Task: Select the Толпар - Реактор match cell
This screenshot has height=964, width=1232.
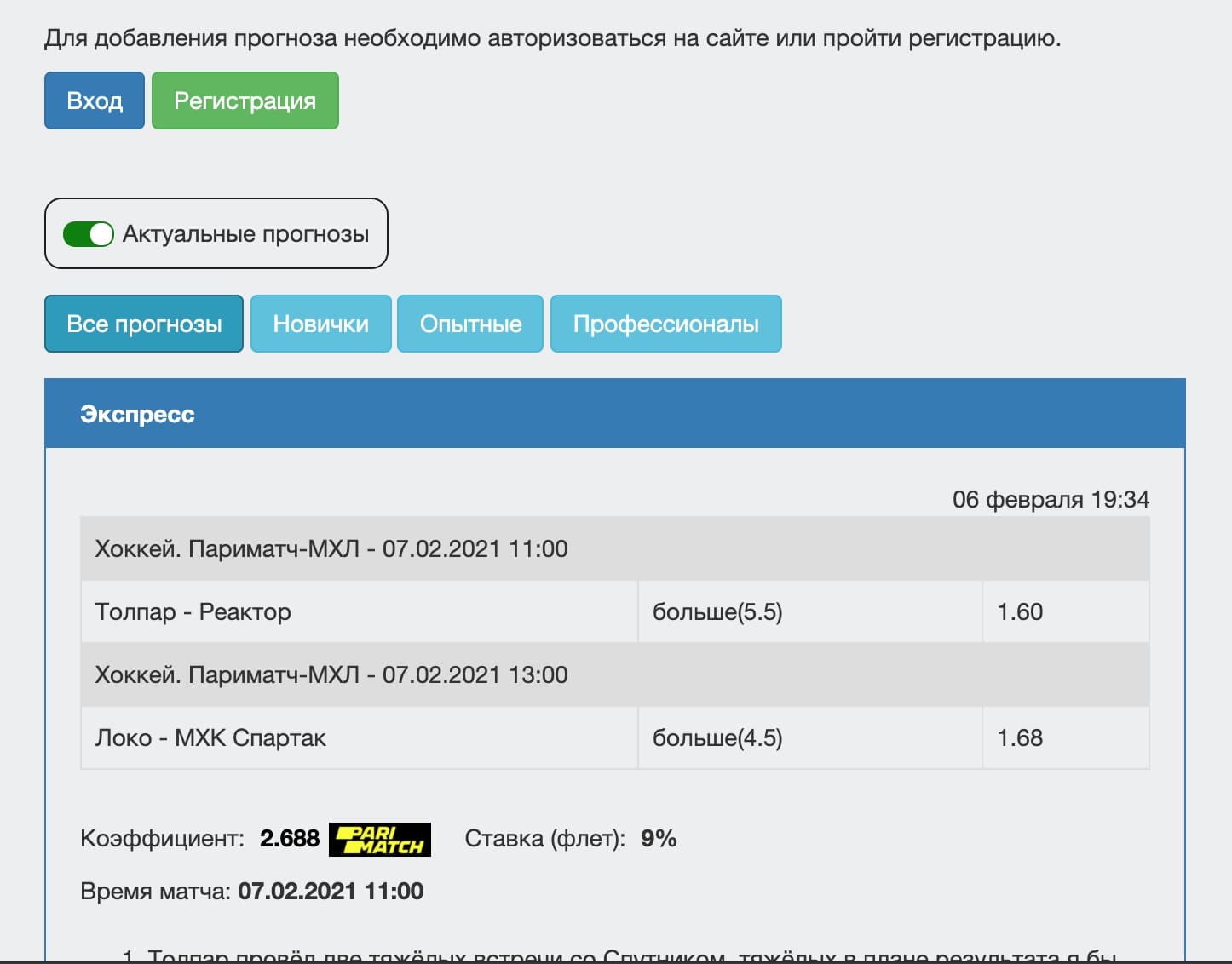Action: [360, 611]
